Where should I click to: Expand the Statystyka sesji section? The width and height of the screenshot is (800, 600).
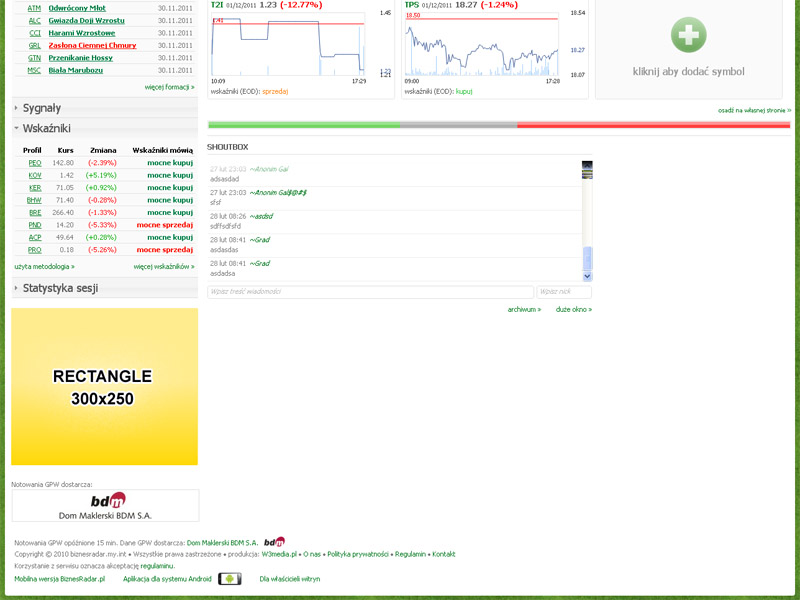(x=60, y=289)
